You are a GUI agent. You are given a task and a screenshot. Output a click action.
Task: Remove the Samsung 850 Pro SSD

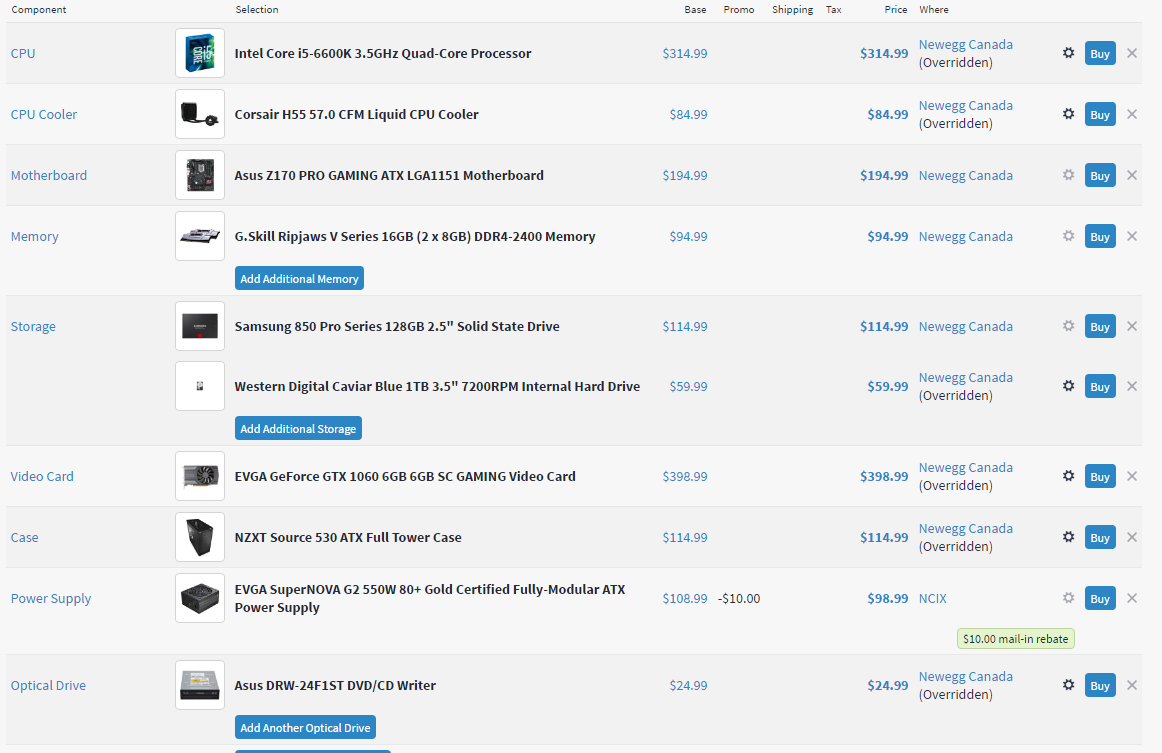[x=1132, y=325]
